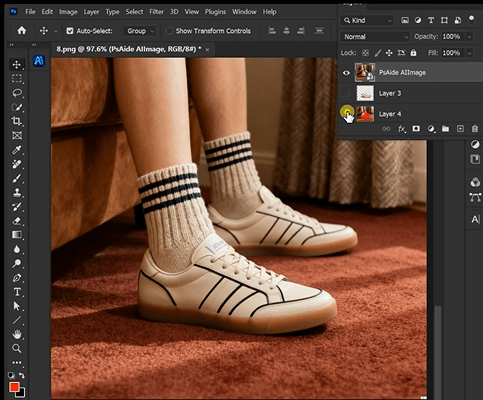Select the Pen tool

[17, 278]
